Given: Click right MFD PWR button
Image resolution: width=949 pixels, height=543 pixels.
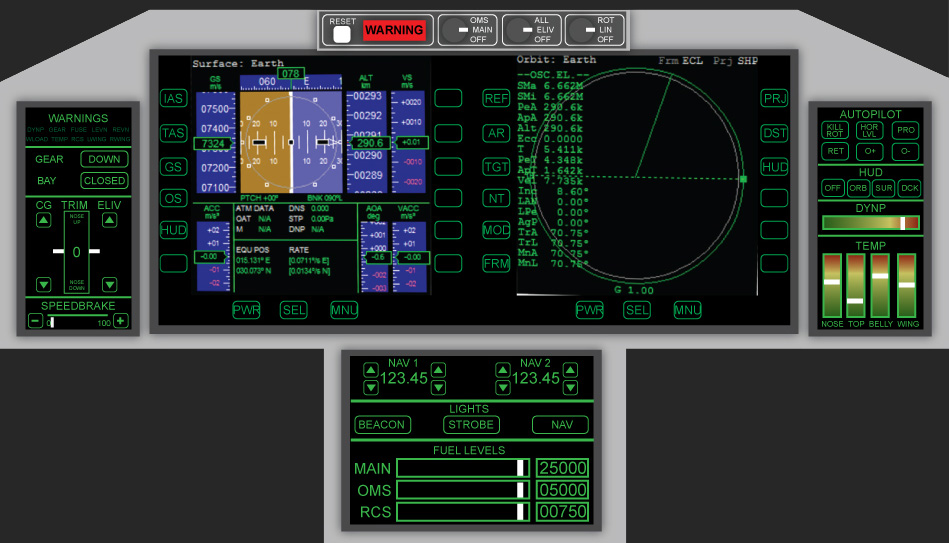Looking at the screenshot, I should [589, 310].
